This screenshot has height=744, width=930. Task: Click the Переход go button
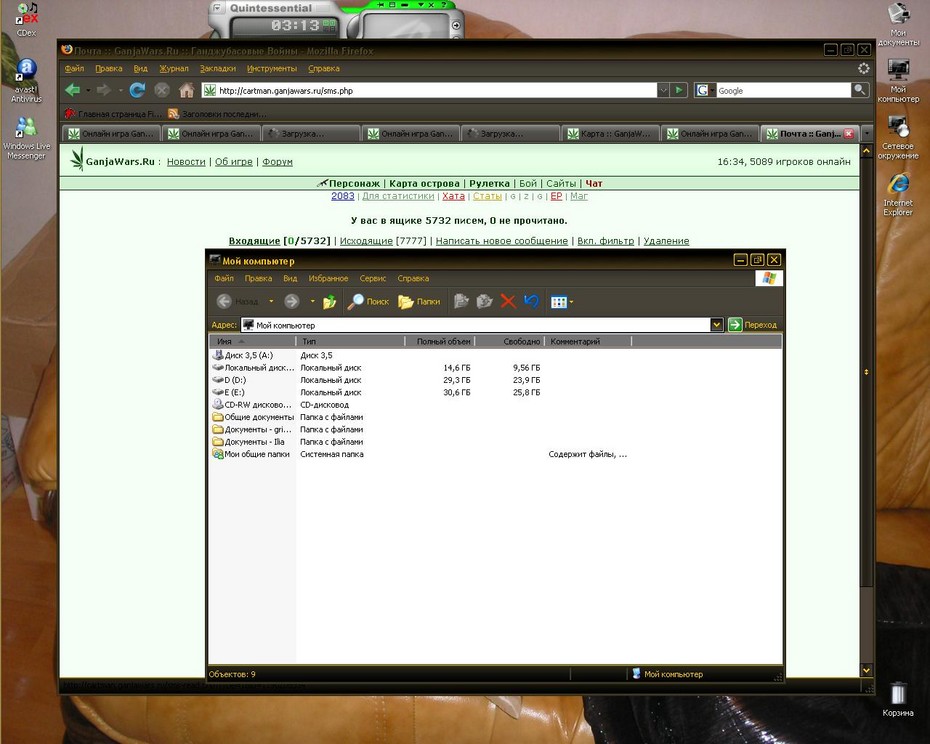click(752, 325)
